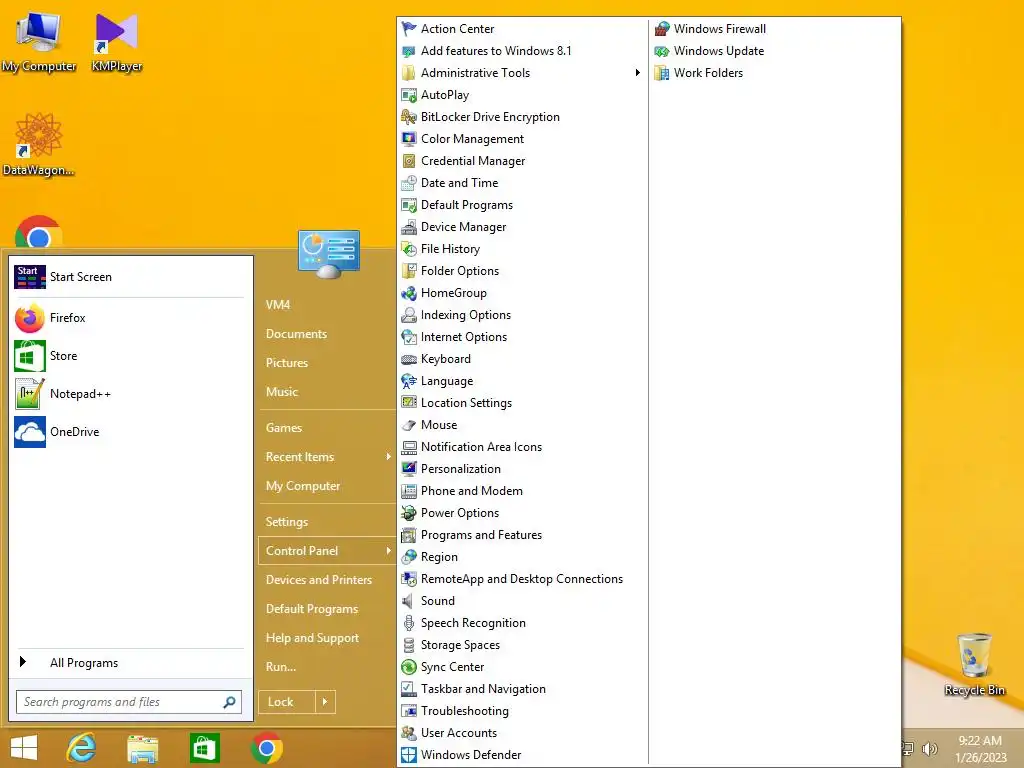Image resolution: width=1024 pixels, height=768 pixels.
Task: Open the Sync Center icon
Action: pos(409,667)
